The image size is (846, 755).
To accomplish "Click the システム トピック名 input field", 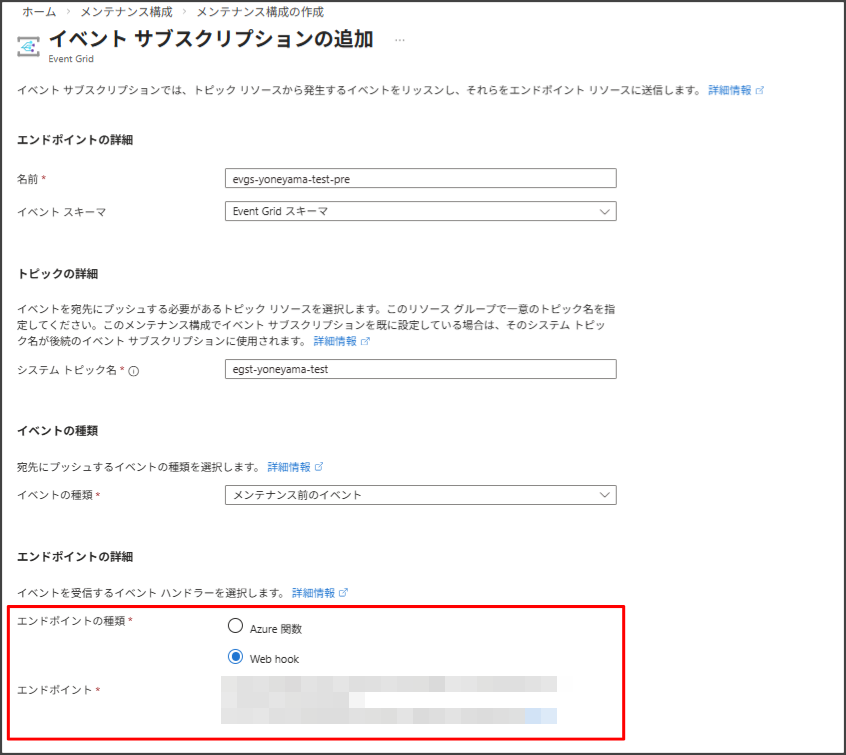I will click(421, 369).
